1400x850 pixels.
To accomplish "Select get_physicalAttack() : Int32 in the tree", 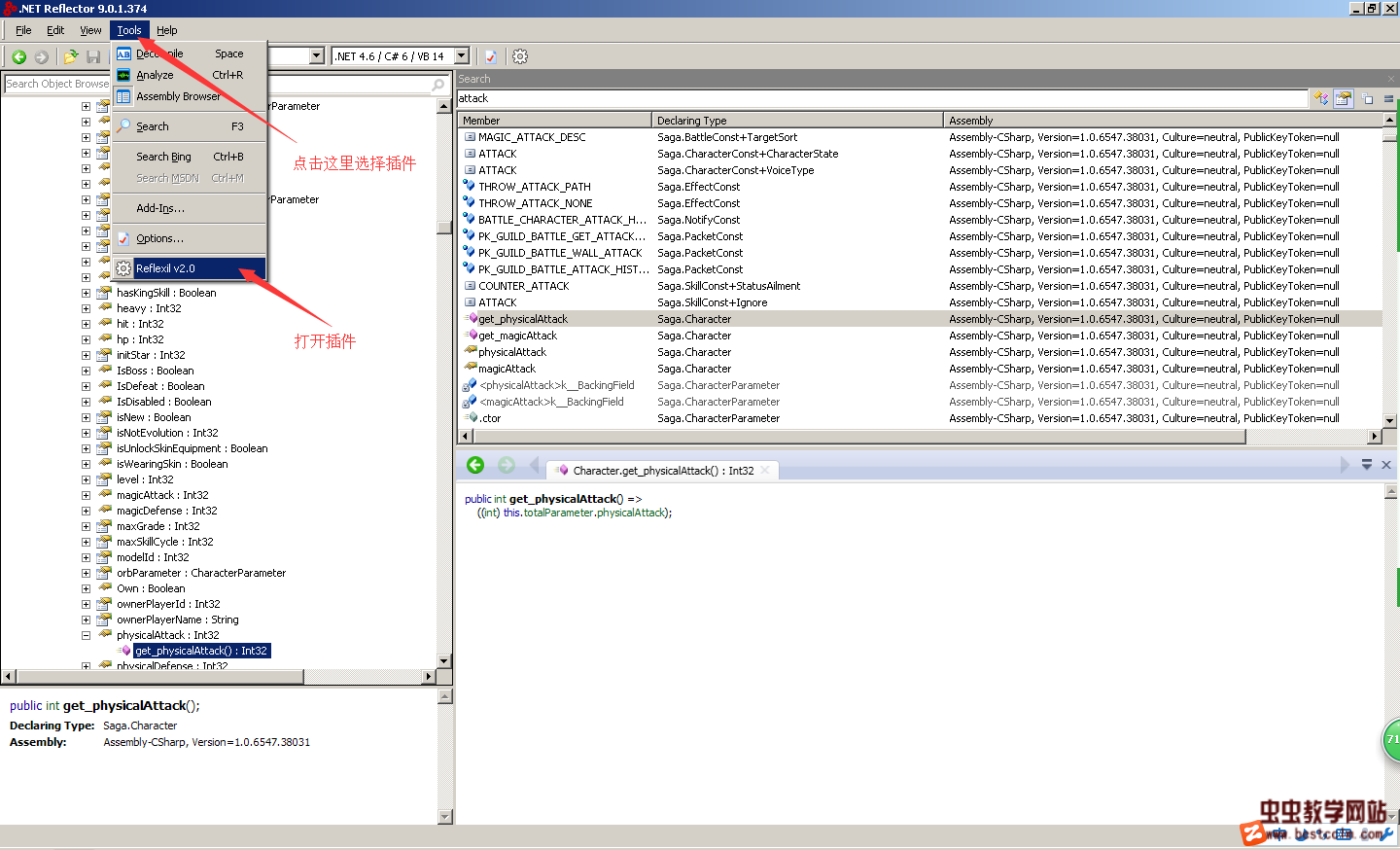I will tap(201, 651).
